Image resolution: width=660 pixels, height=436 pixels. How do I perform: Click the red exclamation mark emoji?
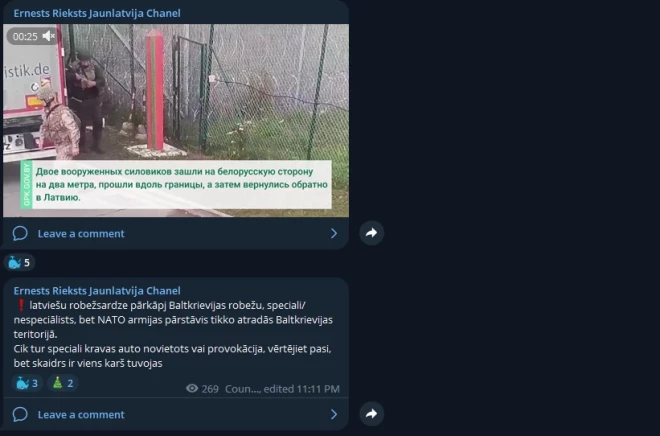[21, 305]
